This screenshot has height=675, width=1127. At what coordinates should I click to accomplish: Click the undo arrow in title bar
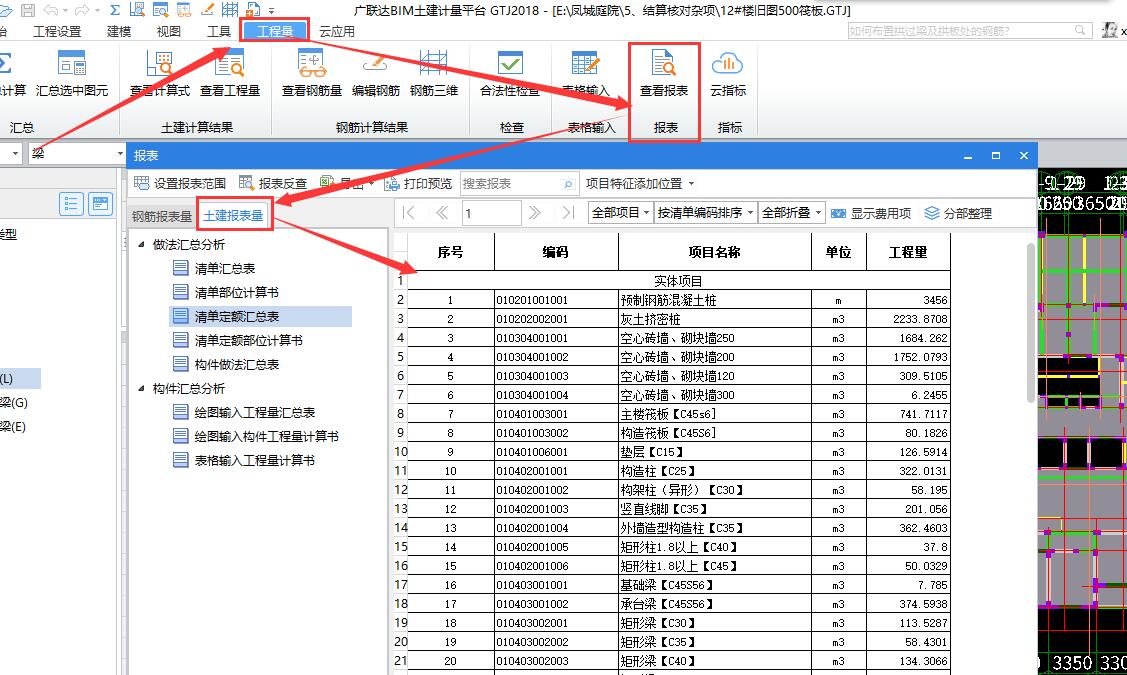tap(51, 10)
